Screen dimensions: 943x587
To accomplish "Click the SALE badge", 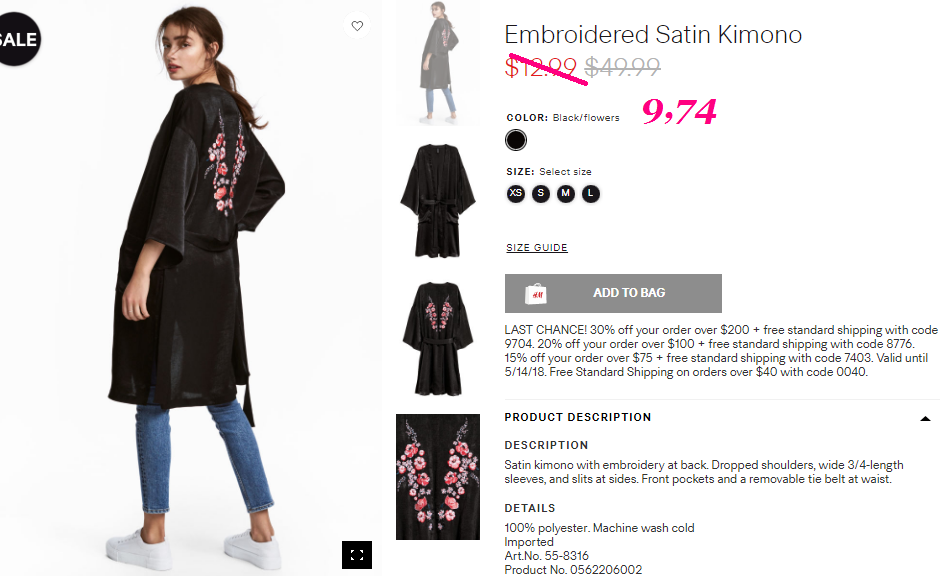I will coord(18,39).
